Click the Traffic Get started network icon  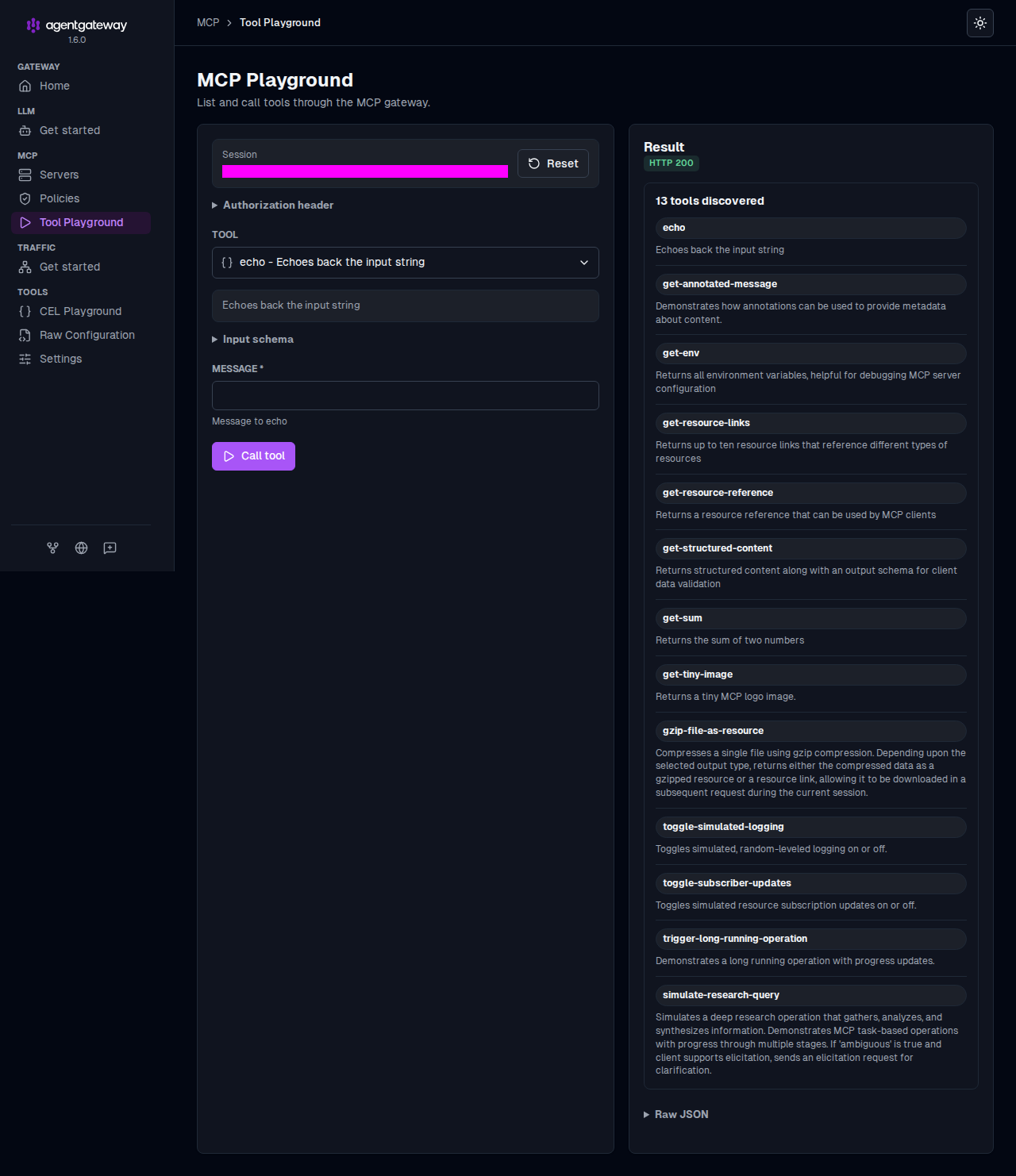click(x=25, y=267)
